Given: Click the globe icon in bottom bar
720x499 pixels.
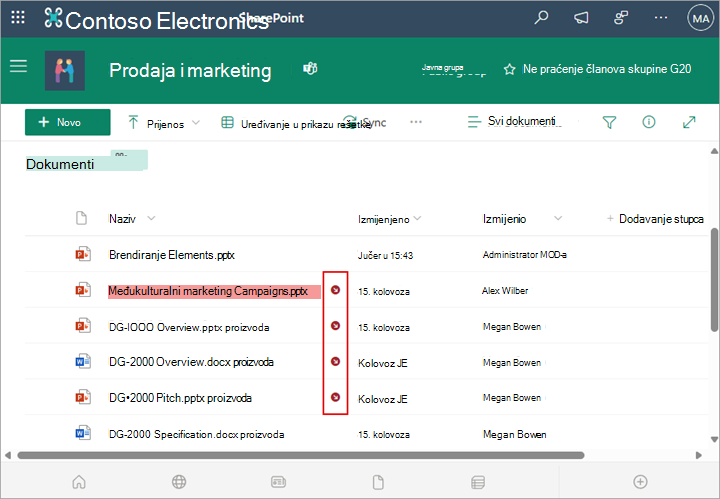Looking at the screenshot, I should coord(179,482).
